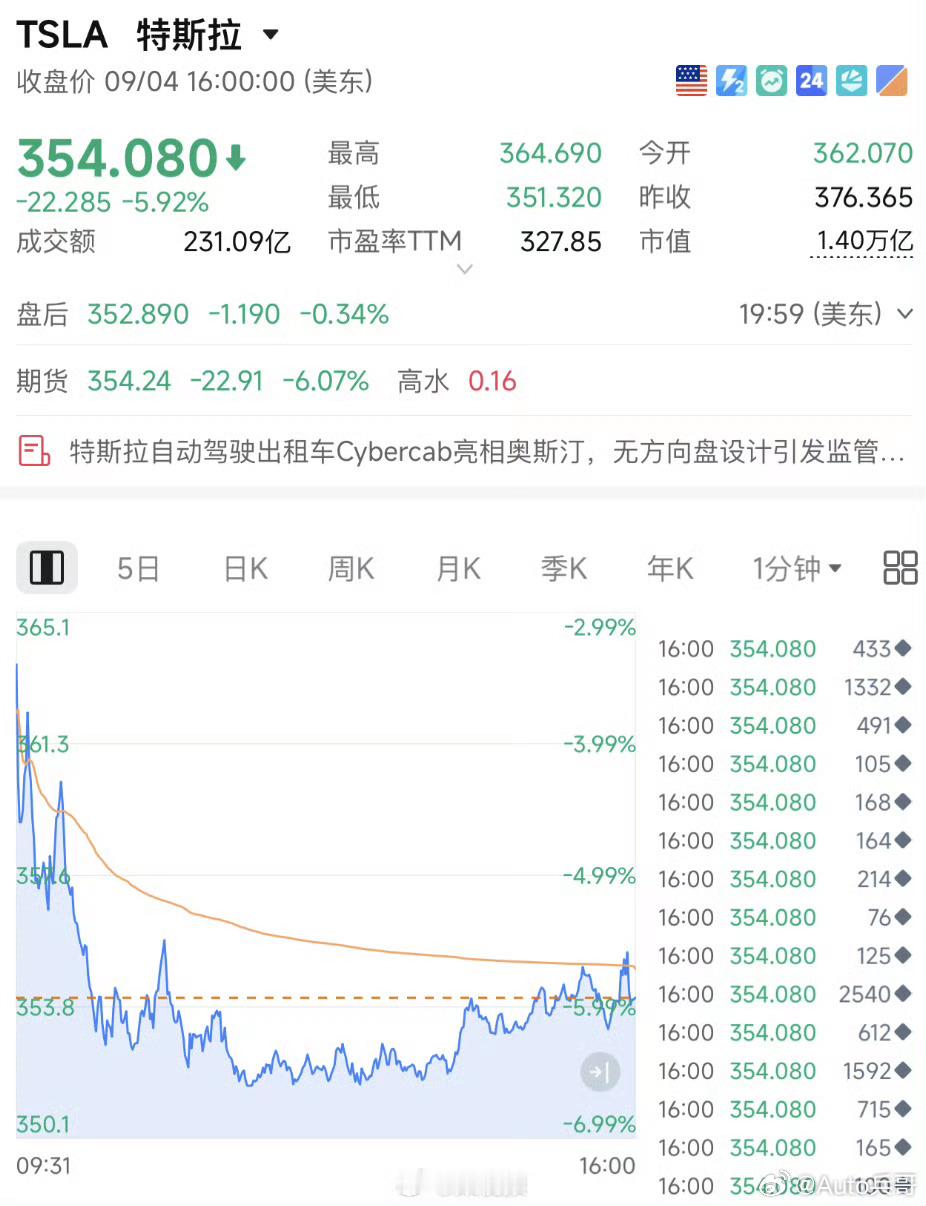Select the tick row with volume 1332
Image resolution: width=926 pixels, height=1206 pixels.
coord(784,687)
